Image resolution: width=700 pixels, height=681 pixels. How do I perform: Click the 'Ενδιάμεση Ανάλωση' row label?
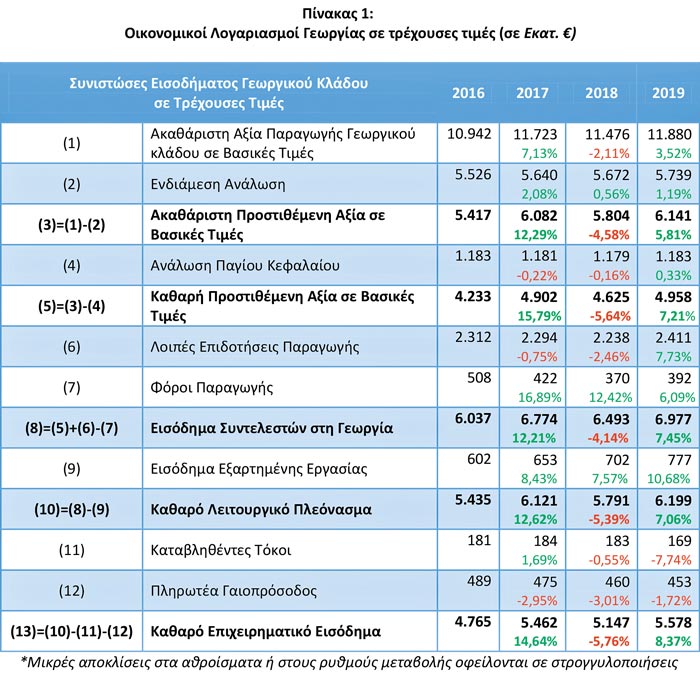pos(217,184)
